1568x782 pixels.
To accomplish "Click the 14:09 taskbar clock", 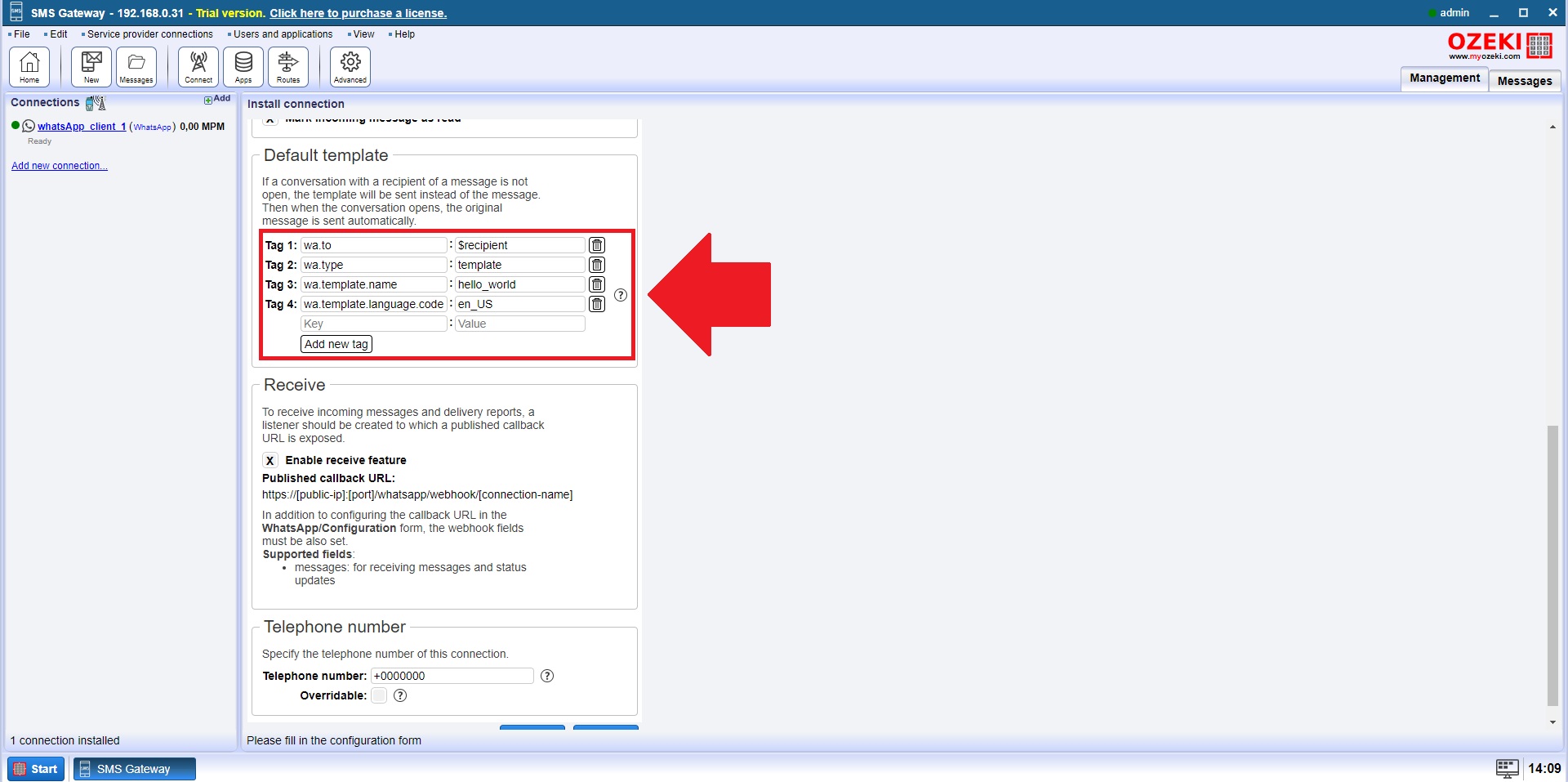I will click(x=1544, y=768).
